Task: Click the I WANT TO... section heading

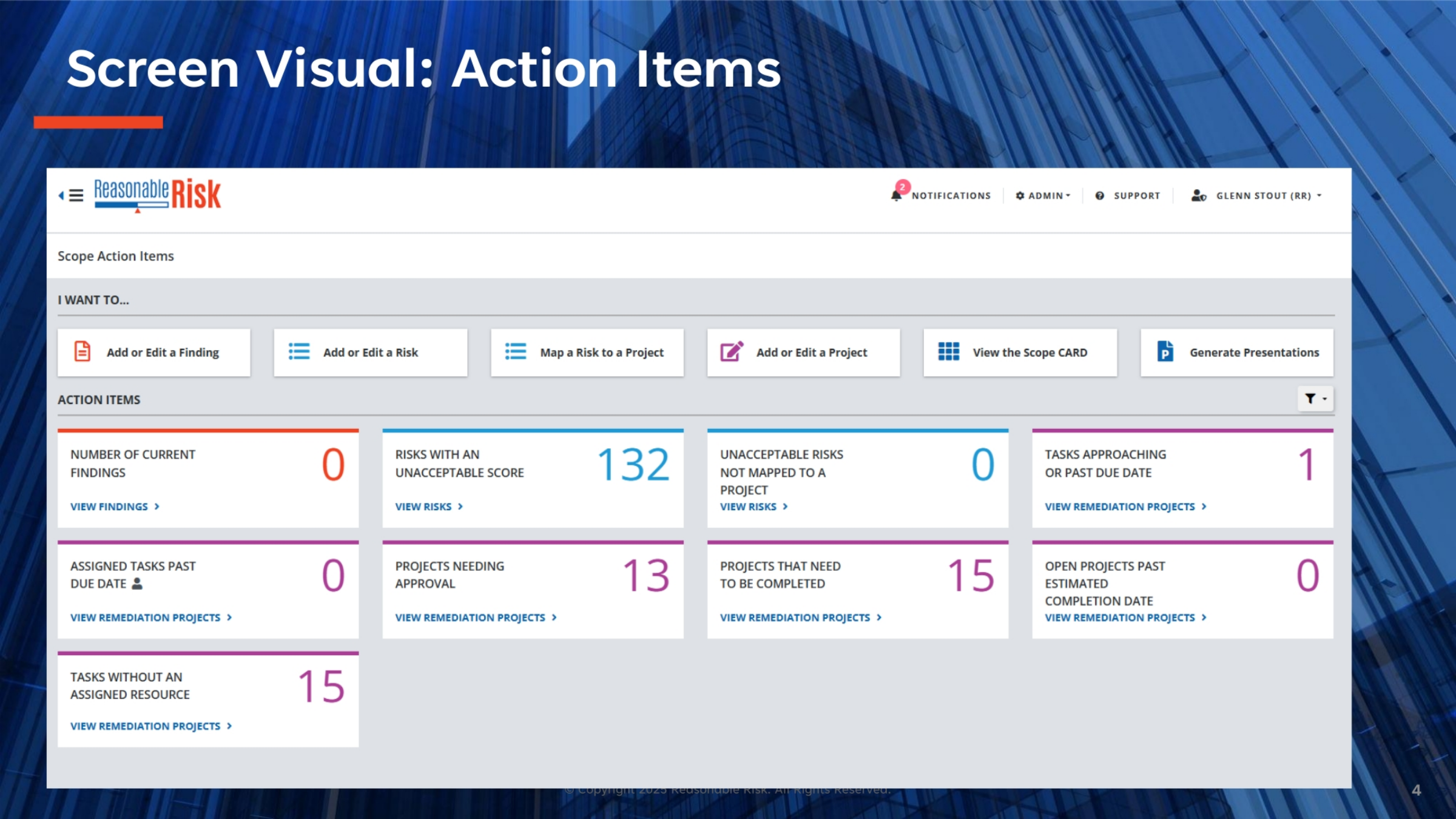Action: (x=93, y=300)
